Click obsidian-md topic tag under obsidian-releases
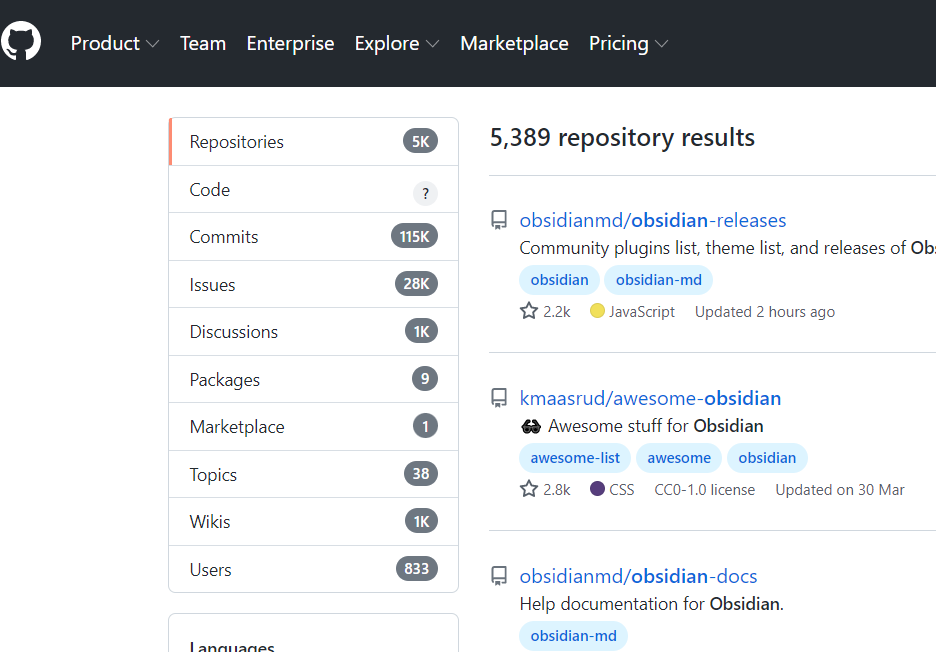Screen dimensions: 936x652 [658, 280]
